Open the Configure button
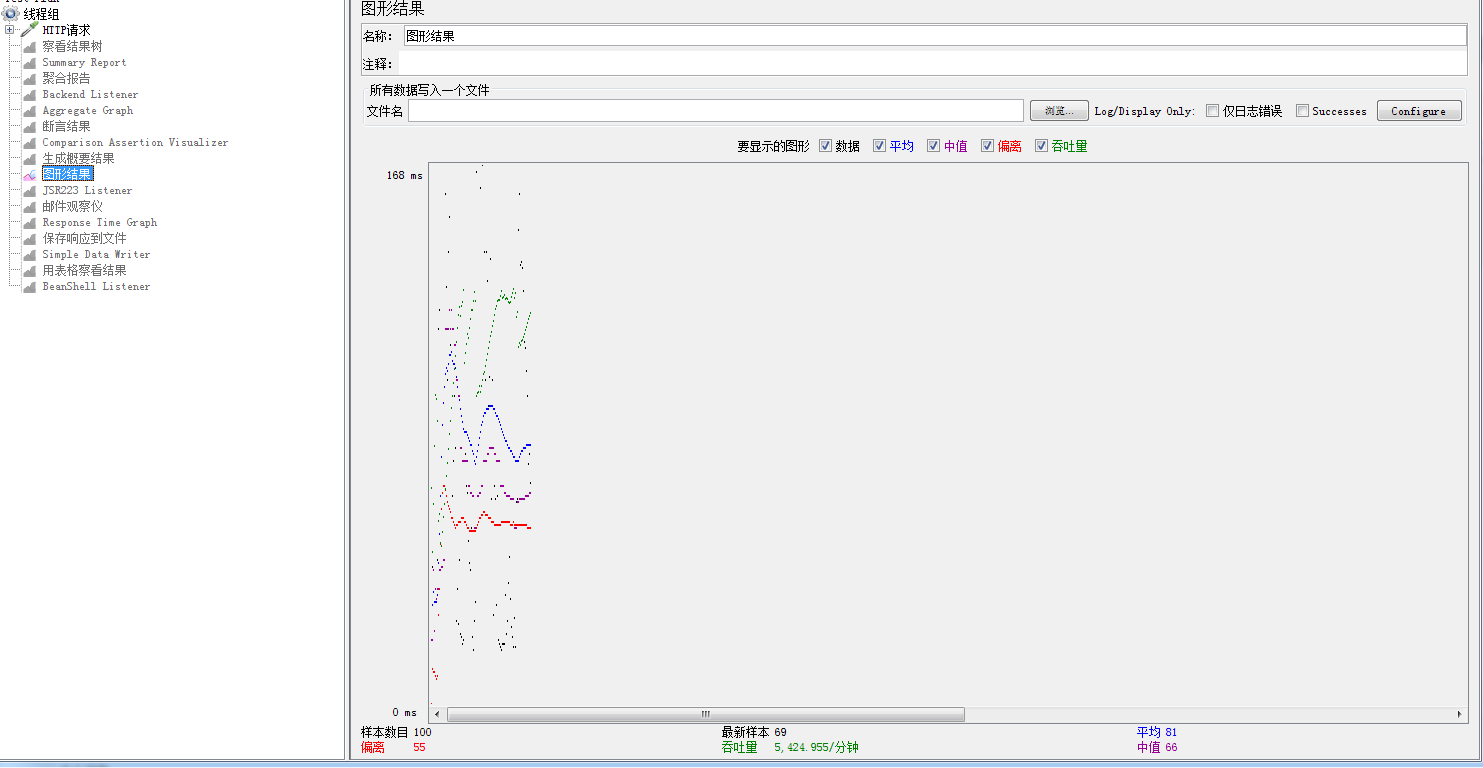The image size is (1483, 768). coord(1418,111)
